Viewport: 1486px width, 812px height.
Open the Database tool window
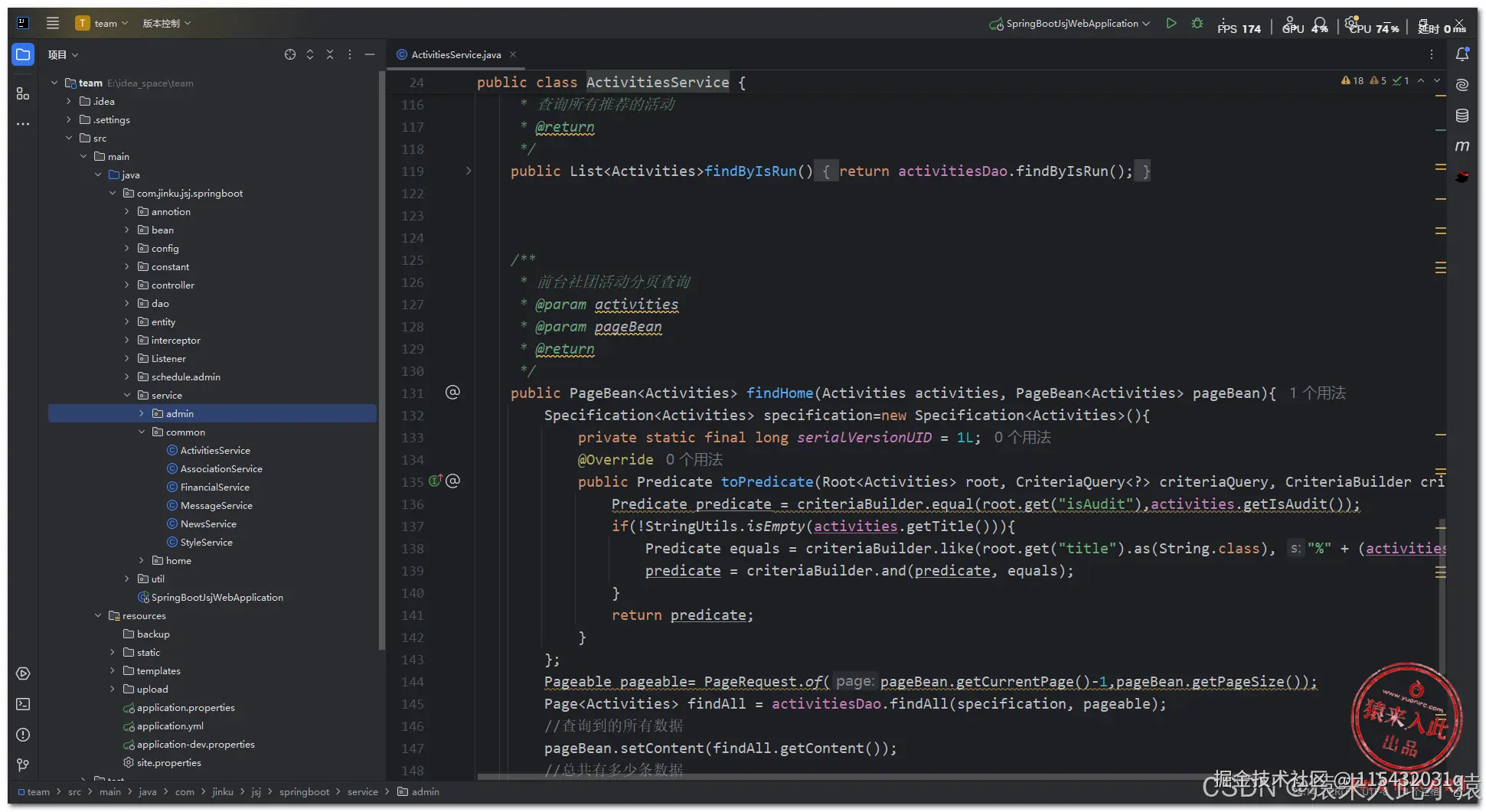[1462, 116]
